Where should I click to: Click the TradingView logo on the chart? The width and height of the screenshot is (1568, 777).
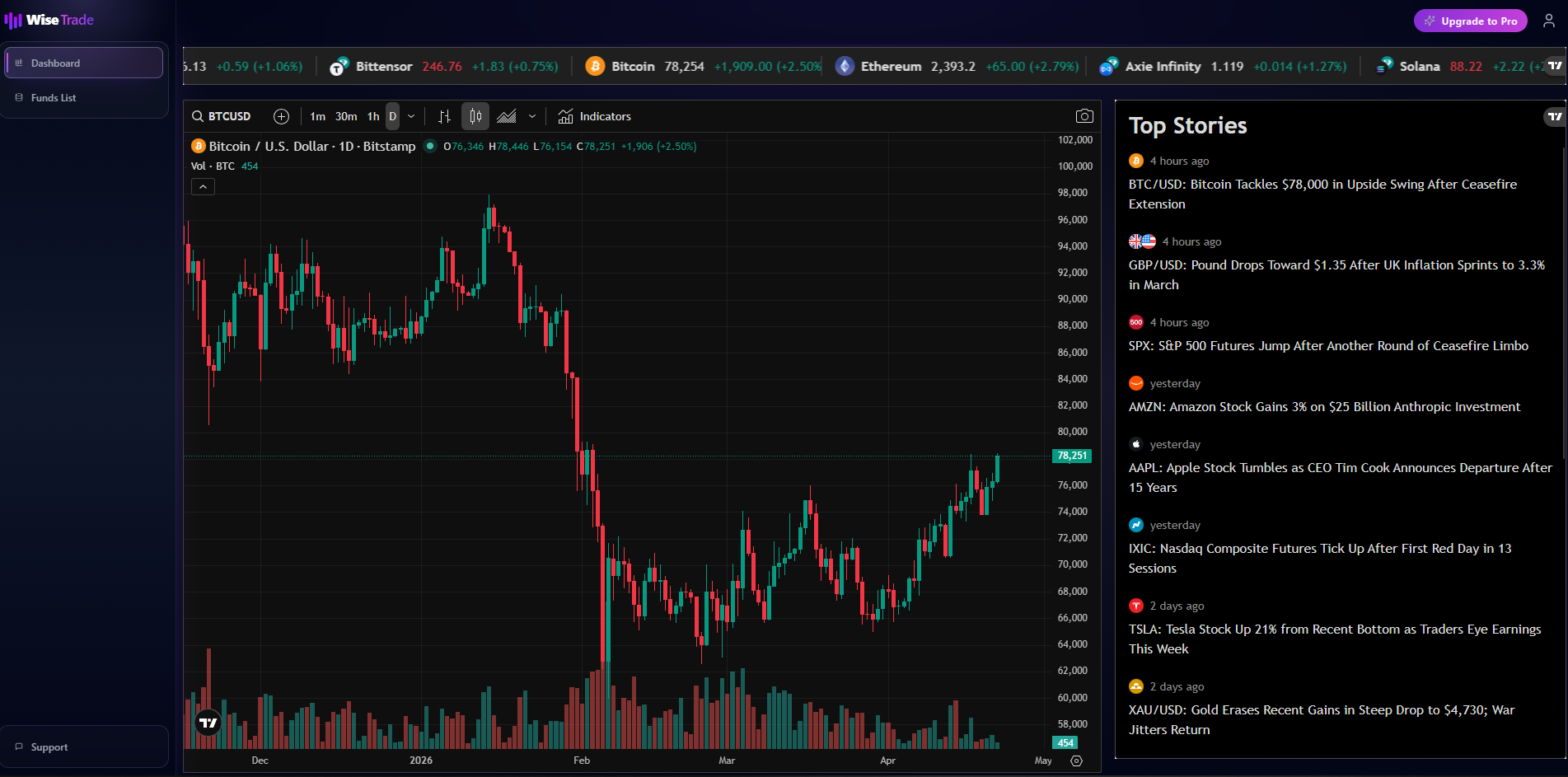208,723
